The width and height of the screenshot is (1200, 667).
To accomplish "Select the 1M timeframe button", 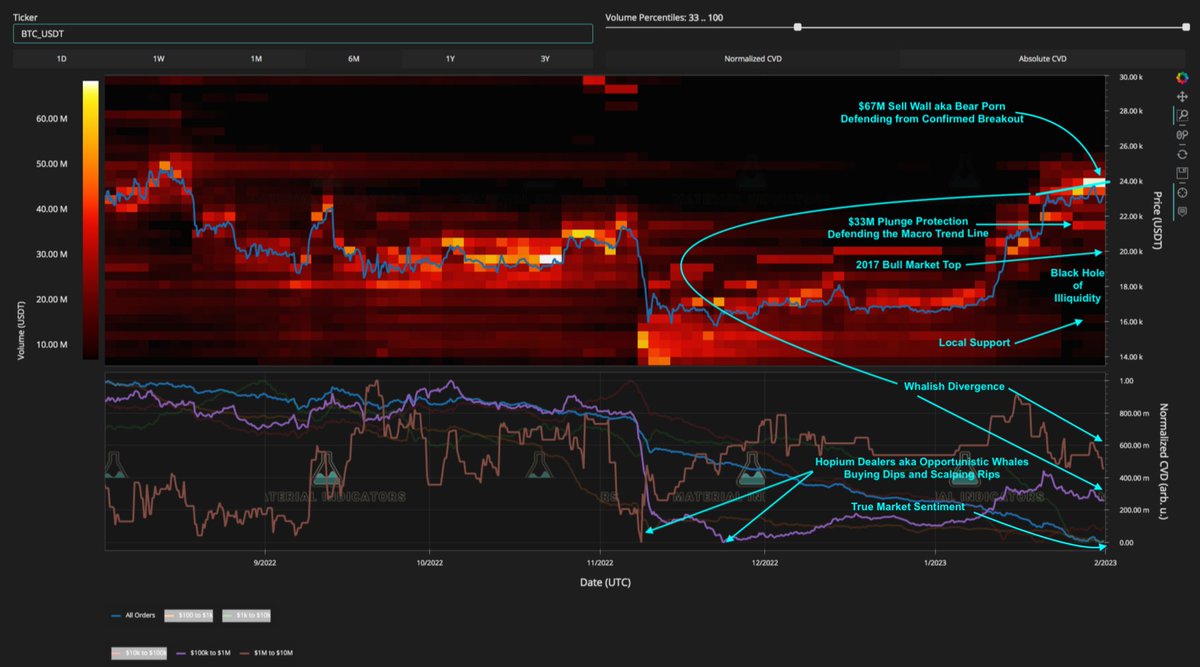I will tap(256, 59).
